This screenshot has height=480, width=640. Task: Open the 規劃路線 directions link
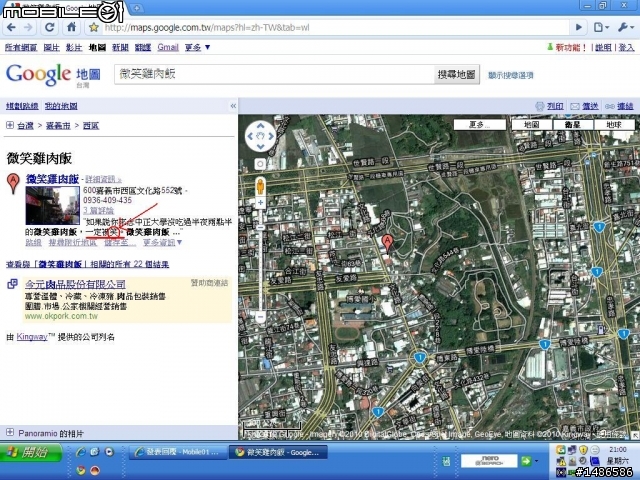point(22,106)
